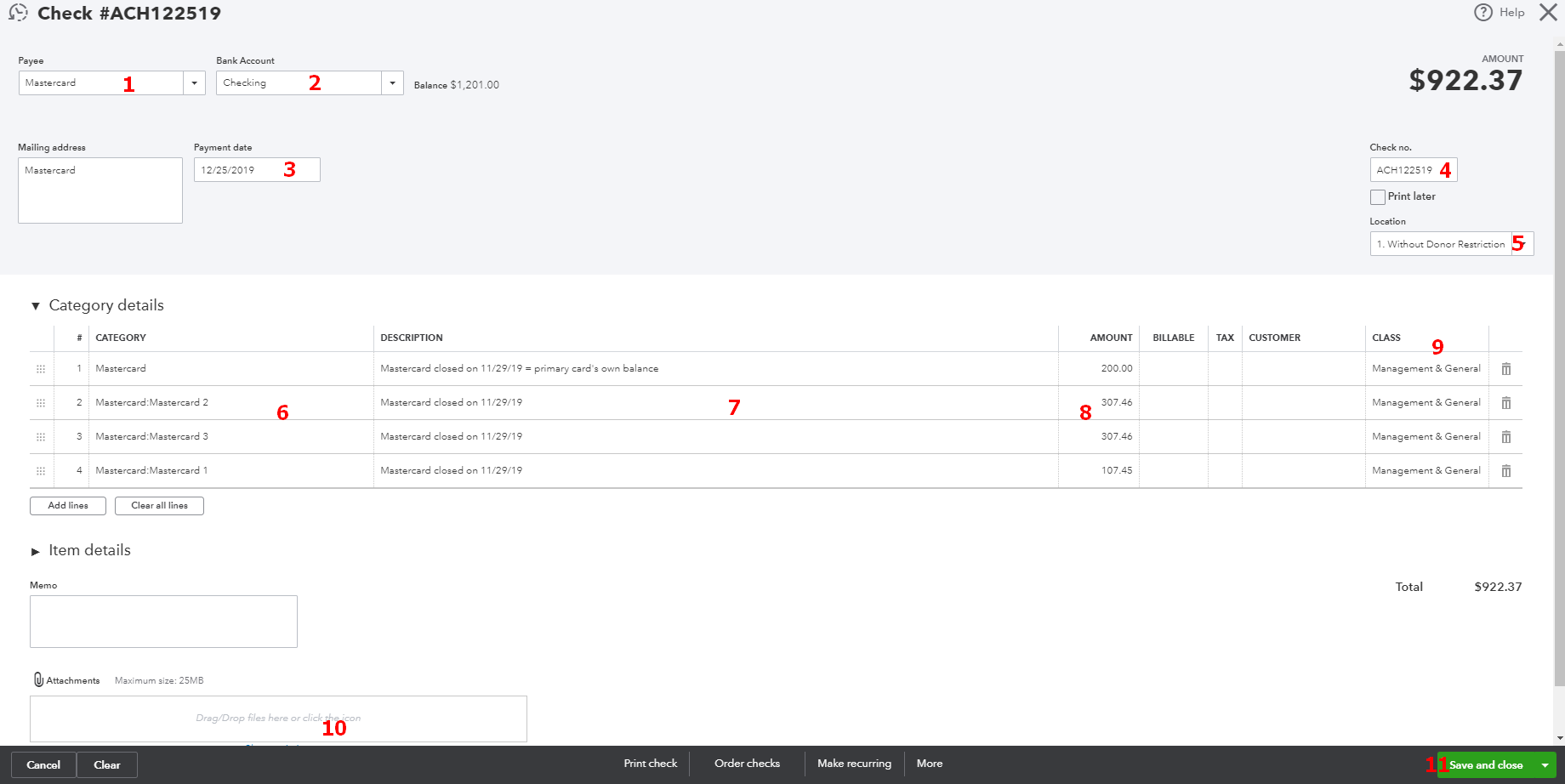
Task: Click the amount cell 200.00
Action: tap(1099, 368)
